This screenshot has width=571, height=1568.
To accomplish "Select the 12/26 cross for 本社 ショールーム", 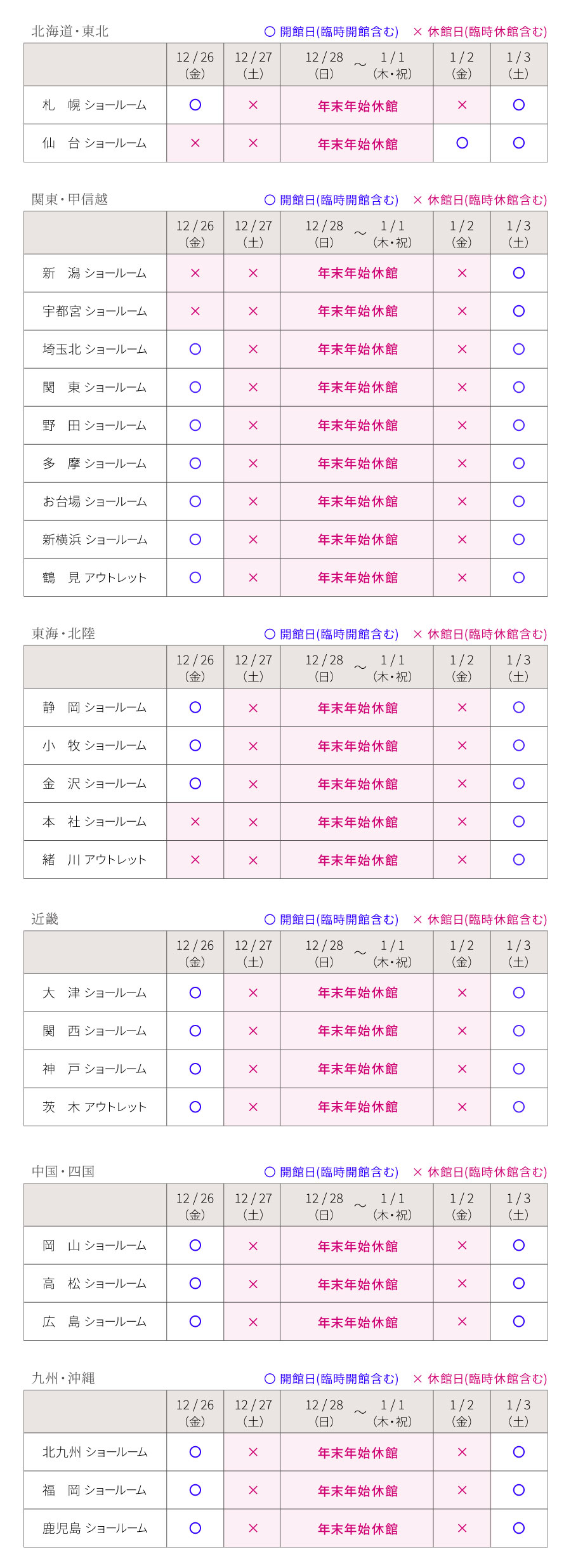I will (195, 822).
